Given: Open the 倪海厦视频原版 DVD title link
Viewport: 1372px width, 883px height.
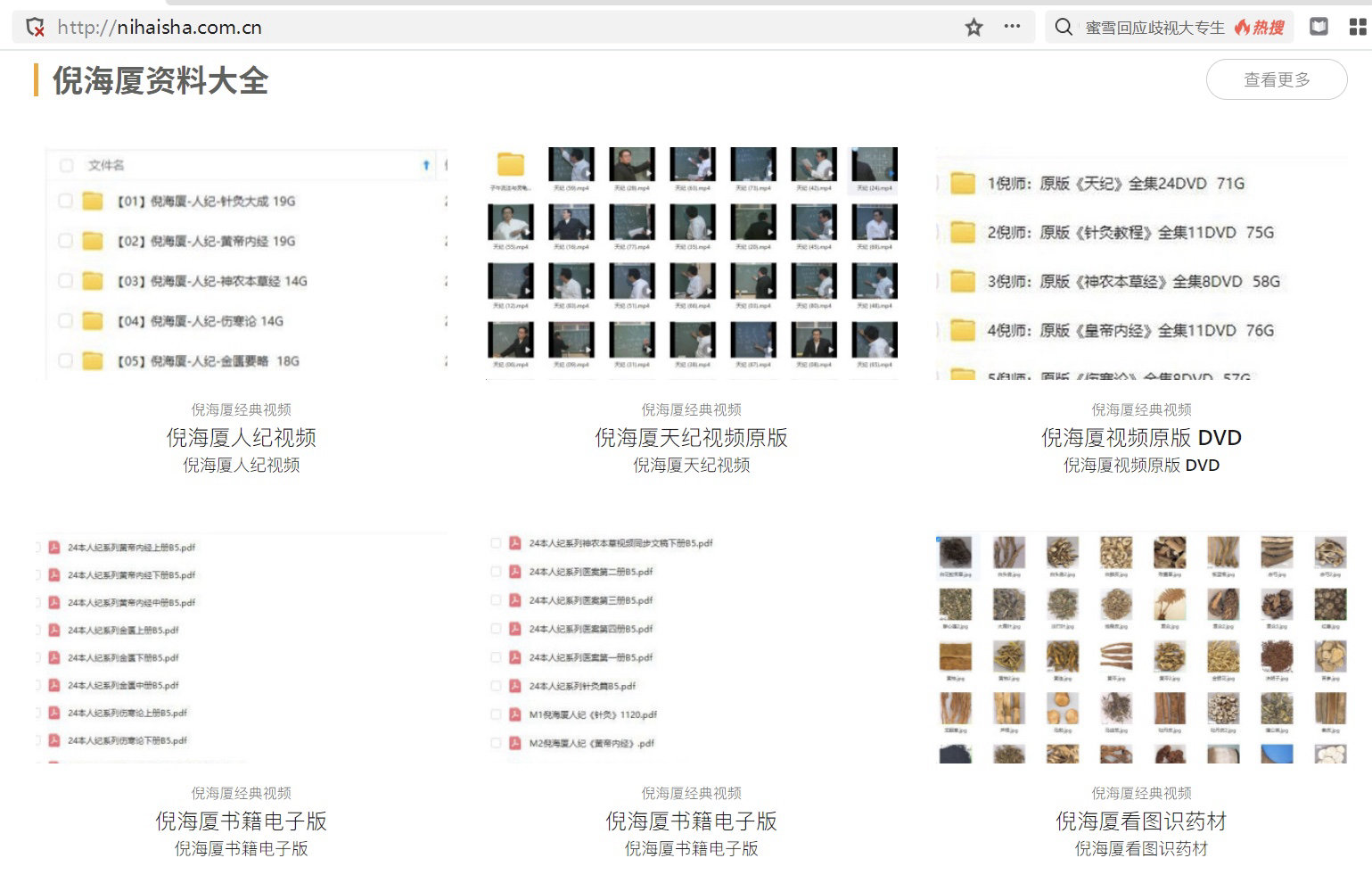Looking at the screenshot, I should point(1141,438).
